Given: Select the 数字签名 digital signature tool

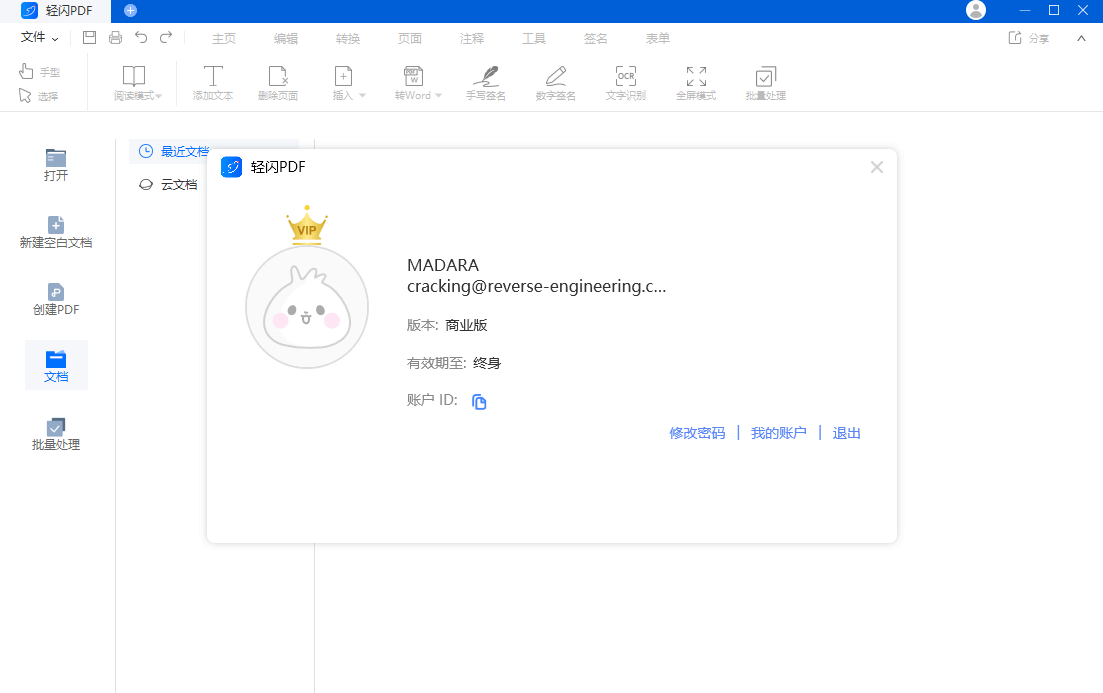Looking at the screenshot, I should 555,82.
